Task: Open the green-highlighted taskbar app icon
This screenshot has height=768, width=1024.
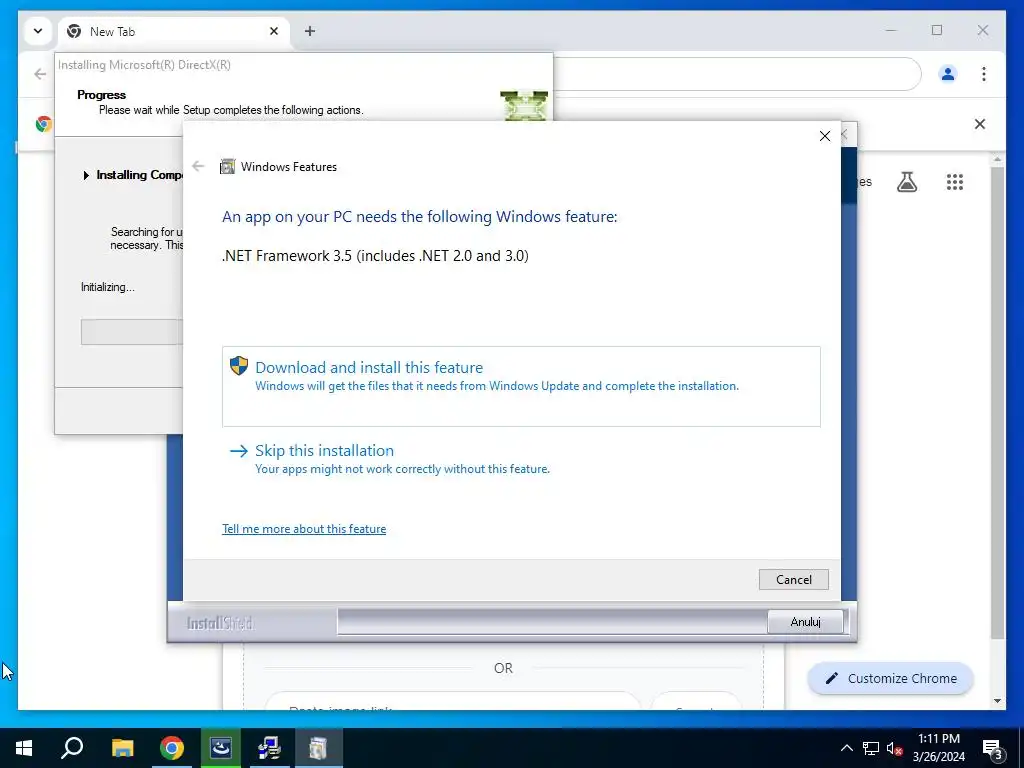Action: click(221, 748)
